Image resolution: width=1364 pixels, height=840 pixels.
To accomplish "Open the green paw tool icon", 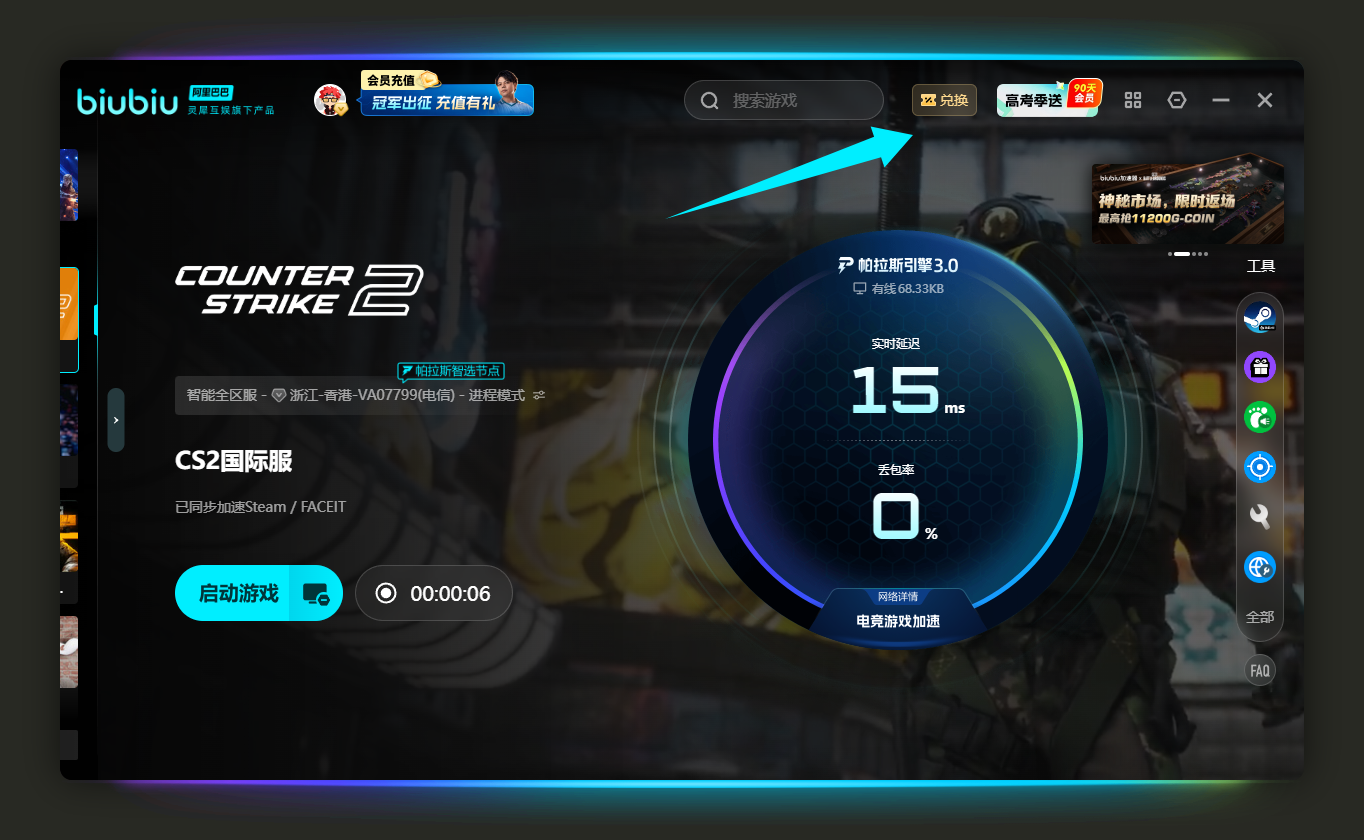I will click(1259, 417).
